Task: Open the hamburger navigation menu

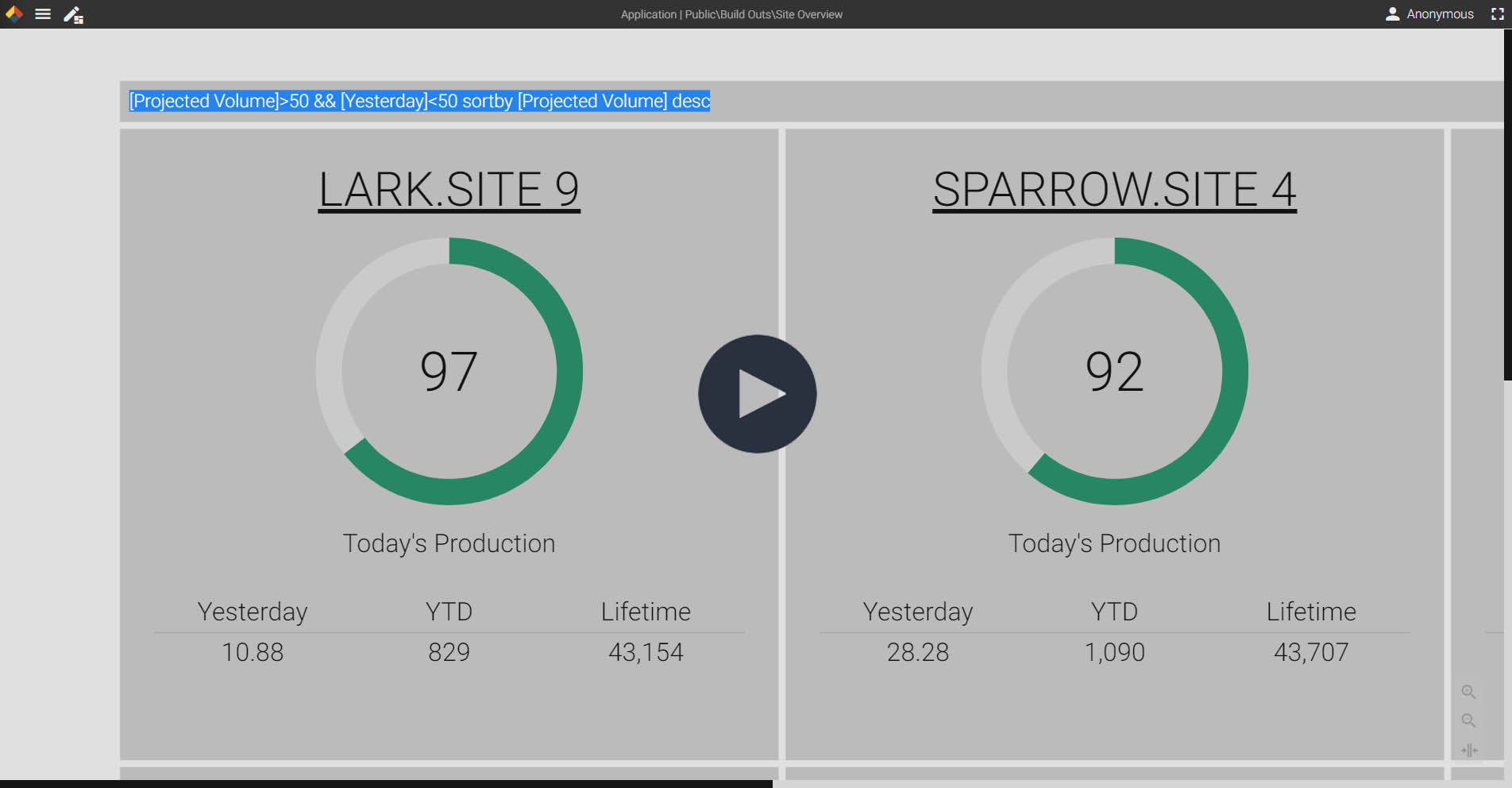Action: pos(43,14)
